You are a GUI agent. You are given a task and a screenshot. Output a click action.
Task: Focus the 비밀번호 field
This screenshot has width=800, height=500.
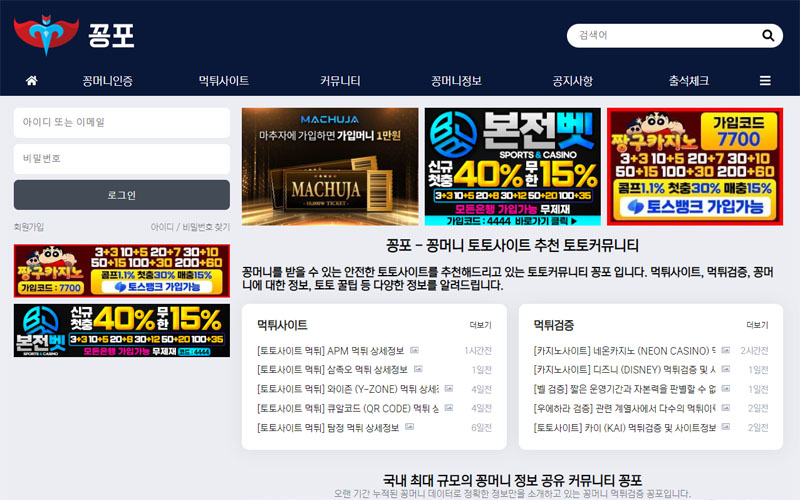122,159
